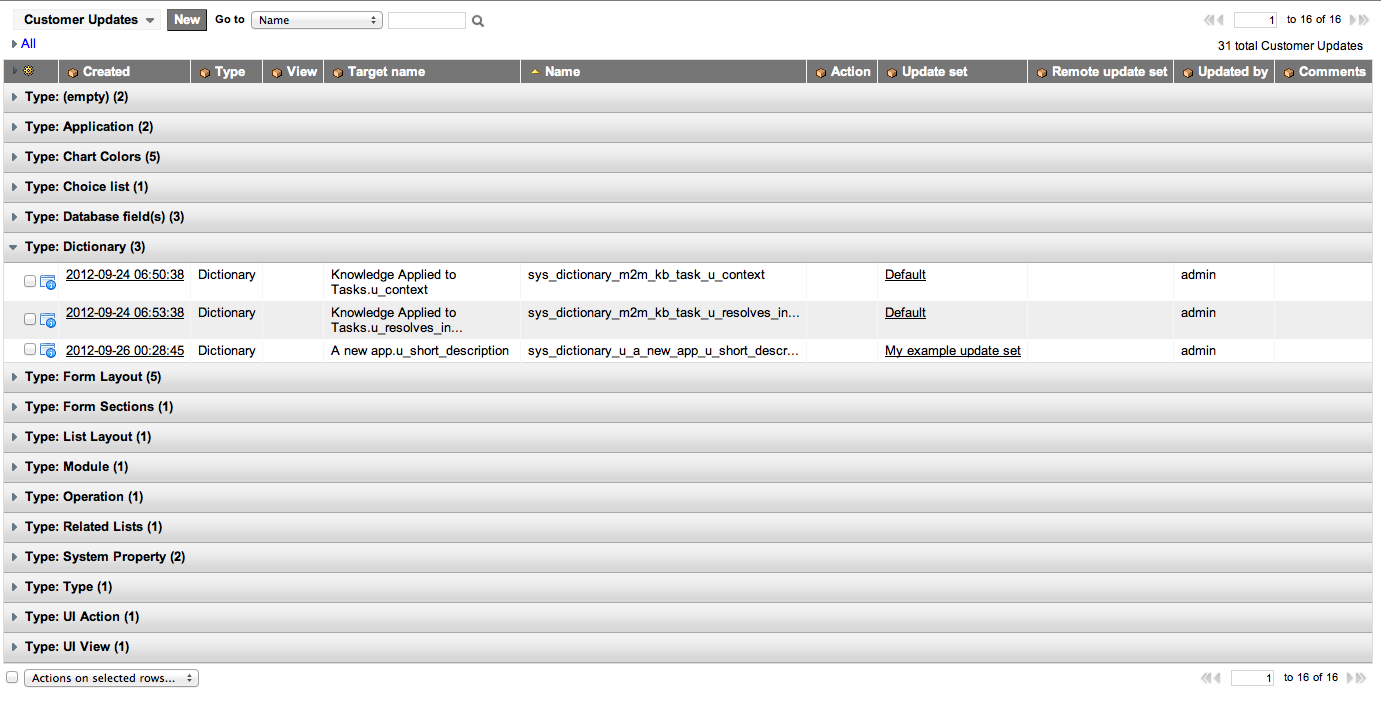Image resolution: width=1381 pixels, height=721 pixels.
Task: Expand the Type: List Layout group
Action: pos(13,437)
